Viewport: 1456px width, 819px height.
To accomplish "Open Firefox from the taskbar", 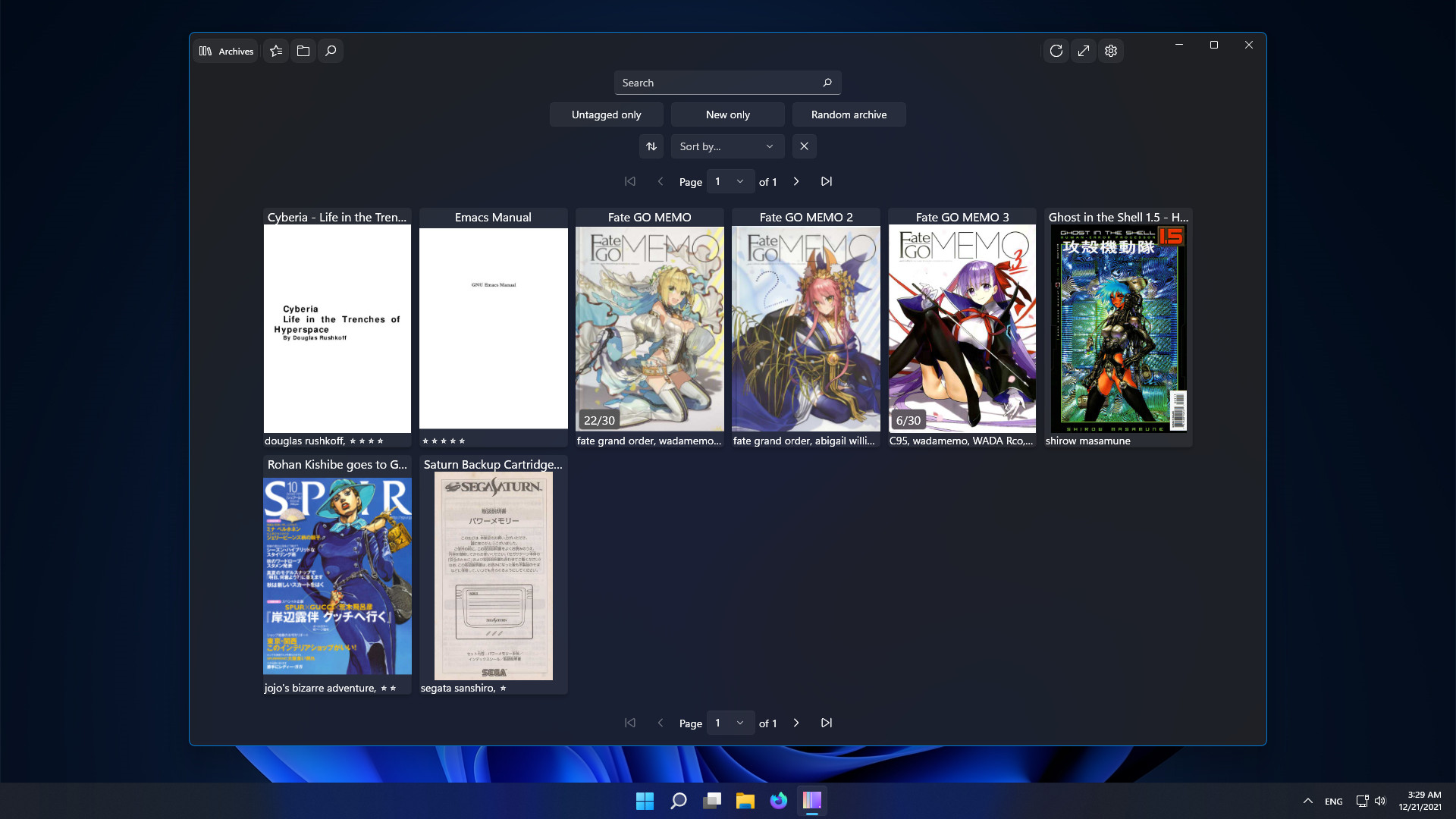I will coord(779,801).
